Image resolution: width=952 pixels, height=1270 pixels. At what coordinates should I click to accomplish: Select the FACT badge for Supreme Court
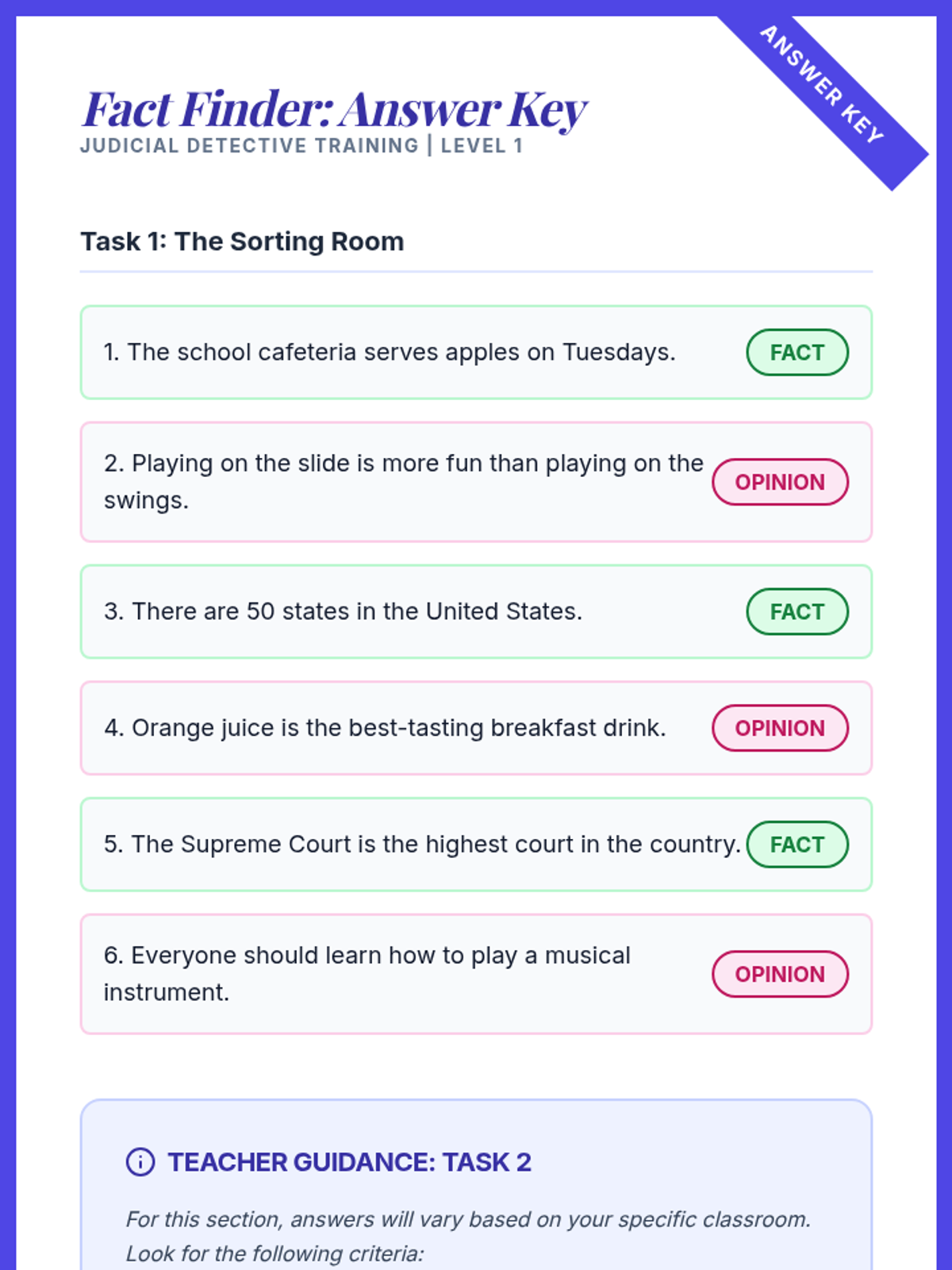[797, 845]
